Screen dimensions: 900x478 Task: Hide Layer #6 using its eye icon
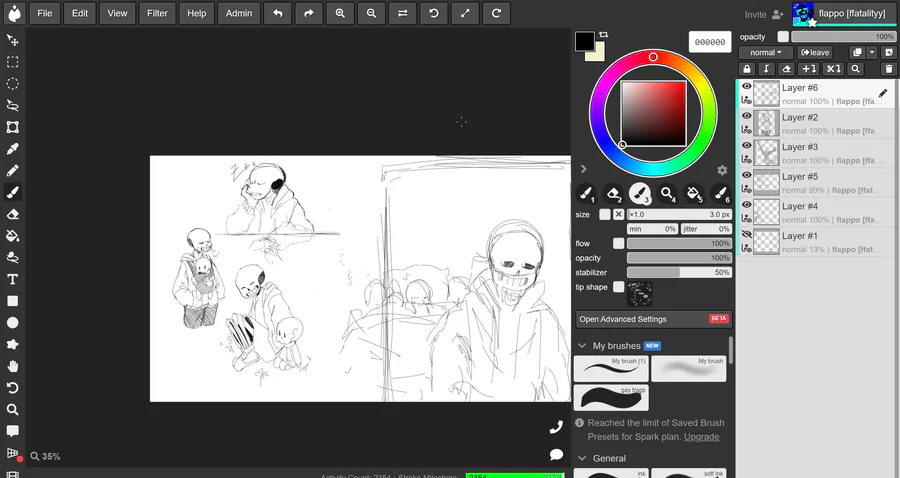click(x=746, y=86)
